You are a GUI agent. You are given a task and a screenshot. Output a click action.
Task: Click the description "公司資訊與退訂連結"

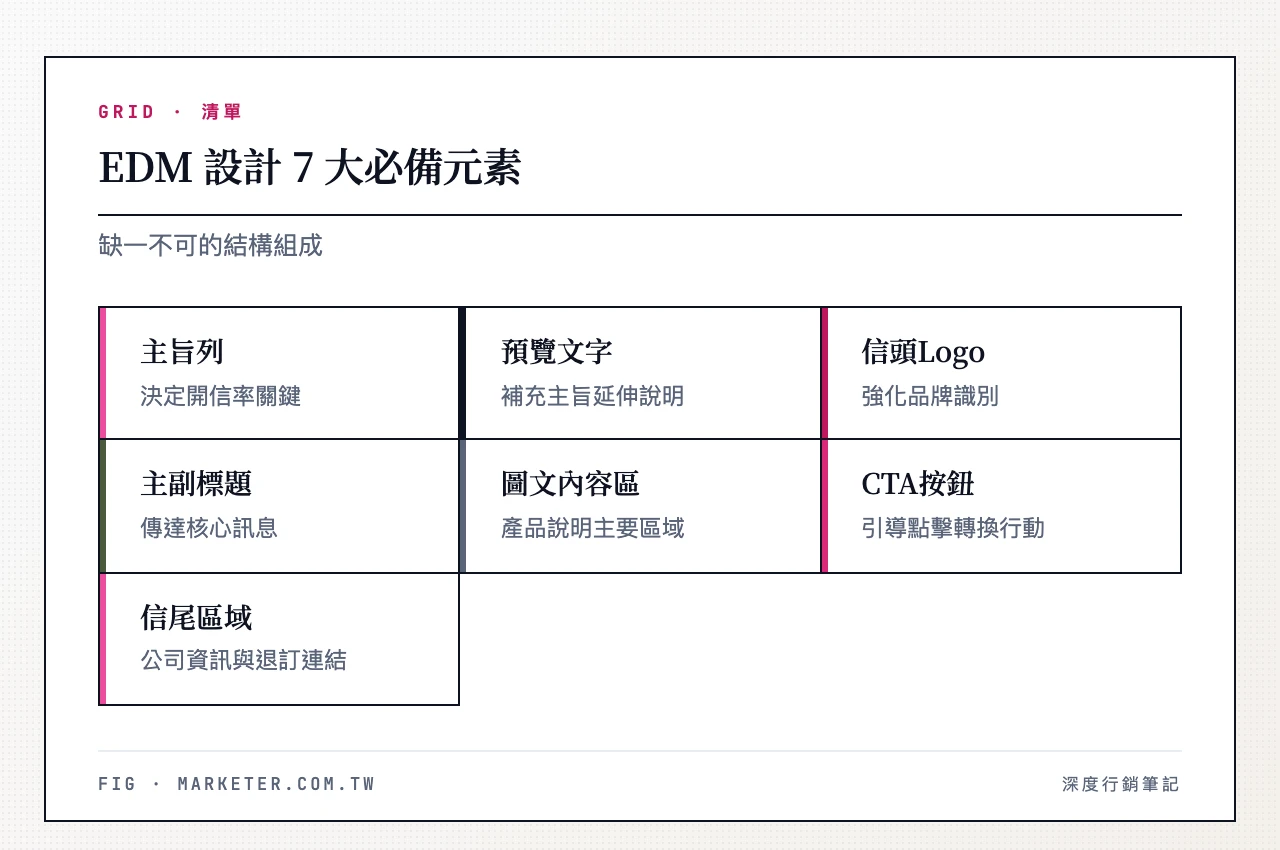pyautogui.click(x=243, y=660)
